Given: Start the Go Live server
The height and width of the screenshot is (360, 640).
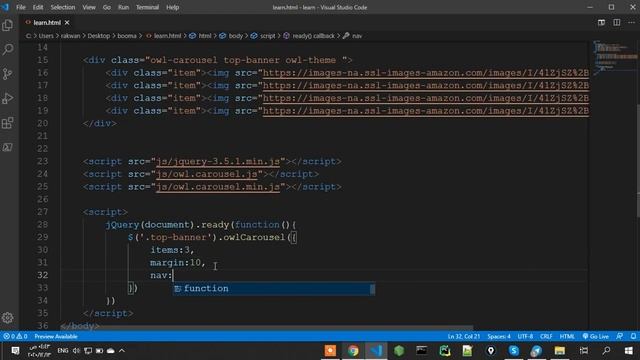Looking at the screenshot, I should tap(596, 336).
